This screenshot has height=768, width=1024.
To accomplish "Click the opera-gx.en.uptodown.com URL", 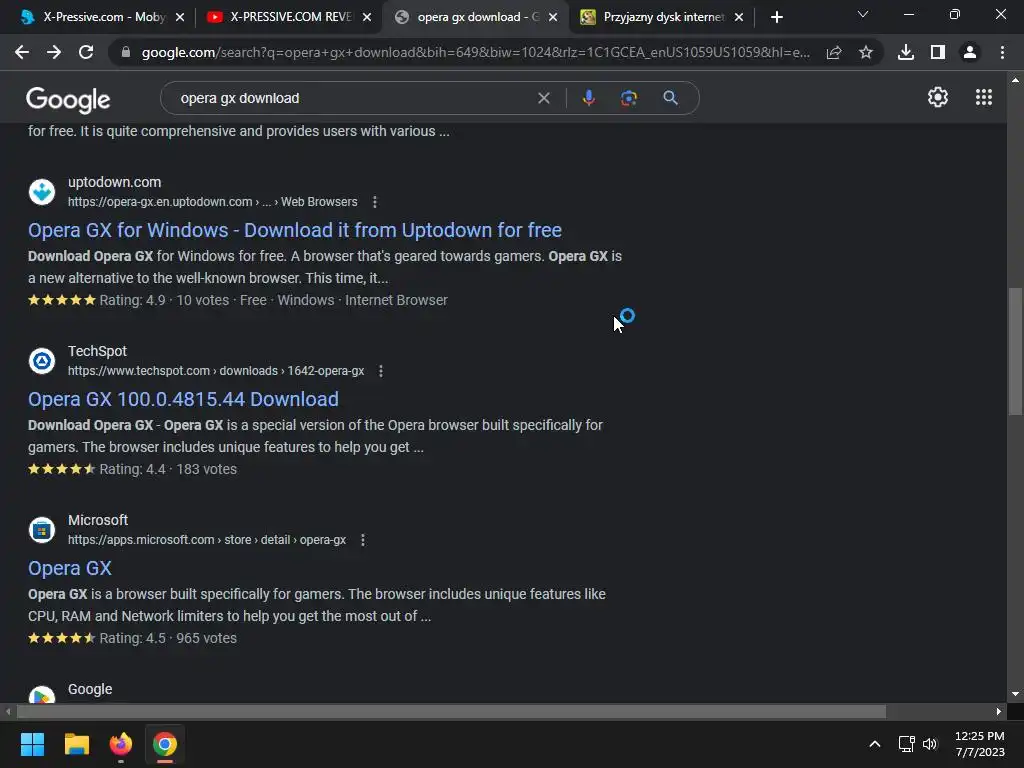I will (212, 202).
